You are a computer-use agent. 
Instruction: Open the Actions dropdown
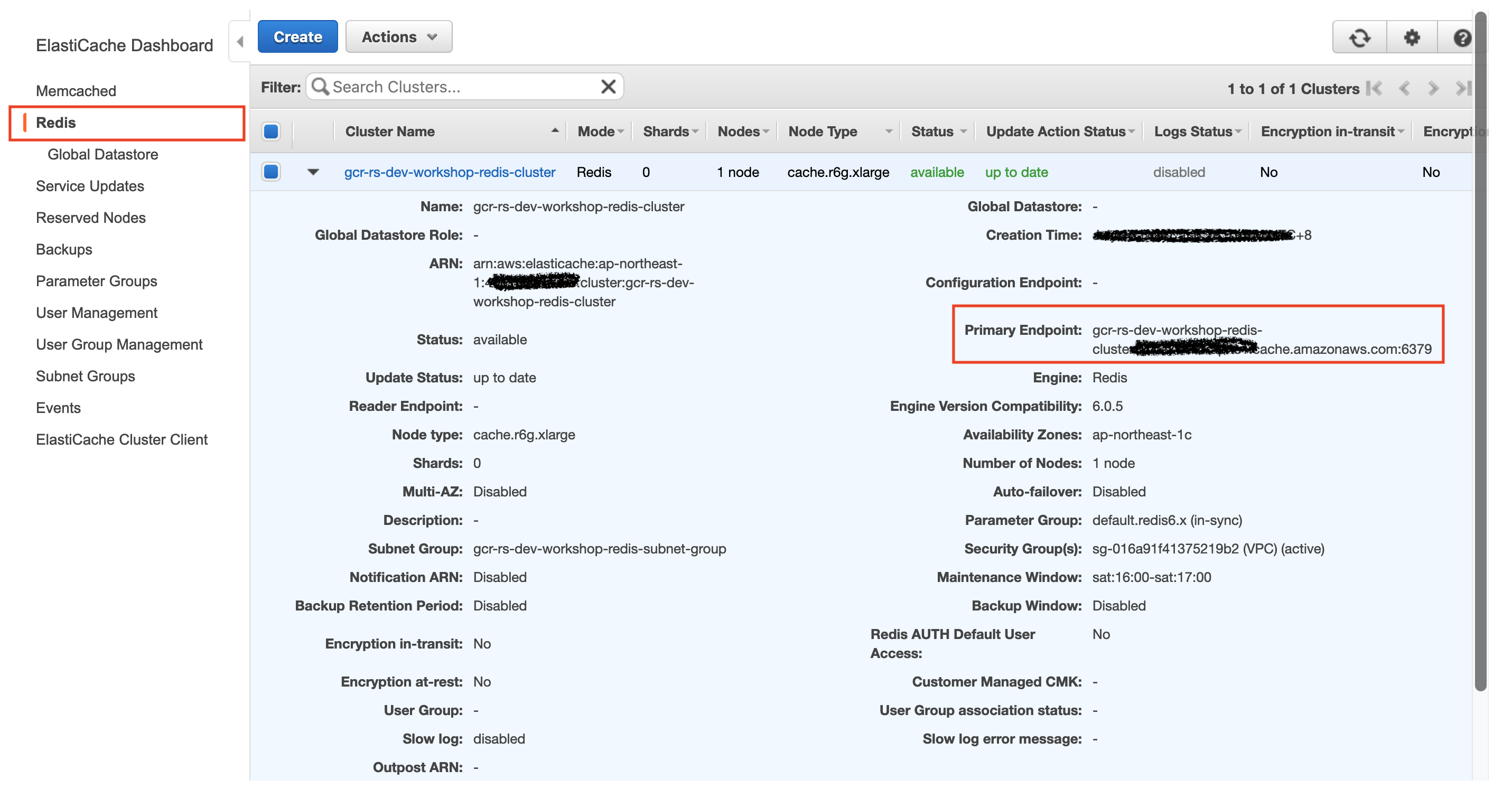[x=399, y=36]
